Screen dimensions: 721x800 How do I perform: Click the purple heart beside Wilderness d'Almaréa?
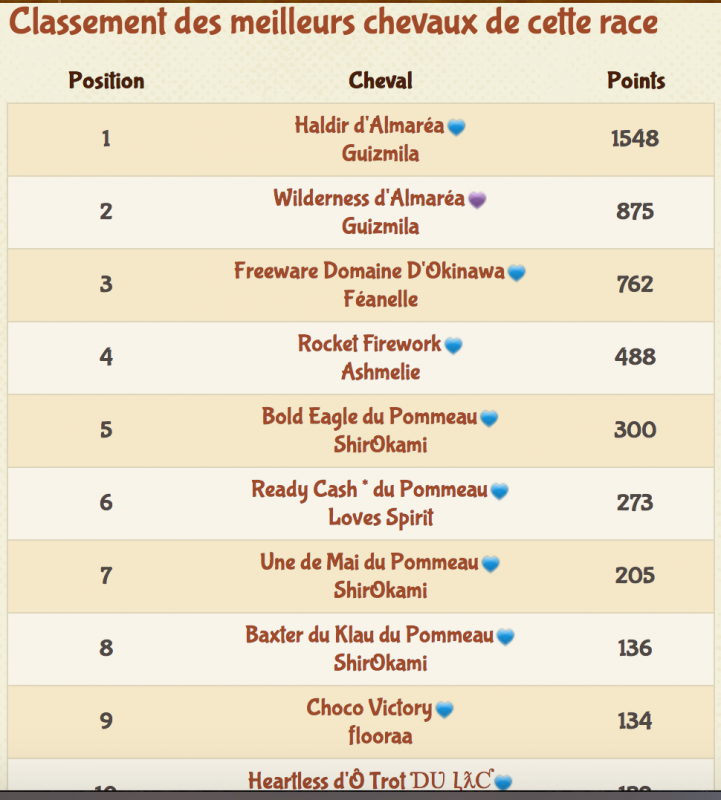(477, 200)
